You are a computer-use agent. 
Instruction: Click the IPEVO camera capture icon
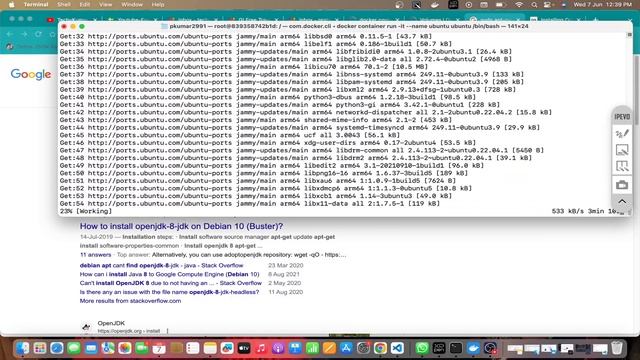click(x=622, y=184)
